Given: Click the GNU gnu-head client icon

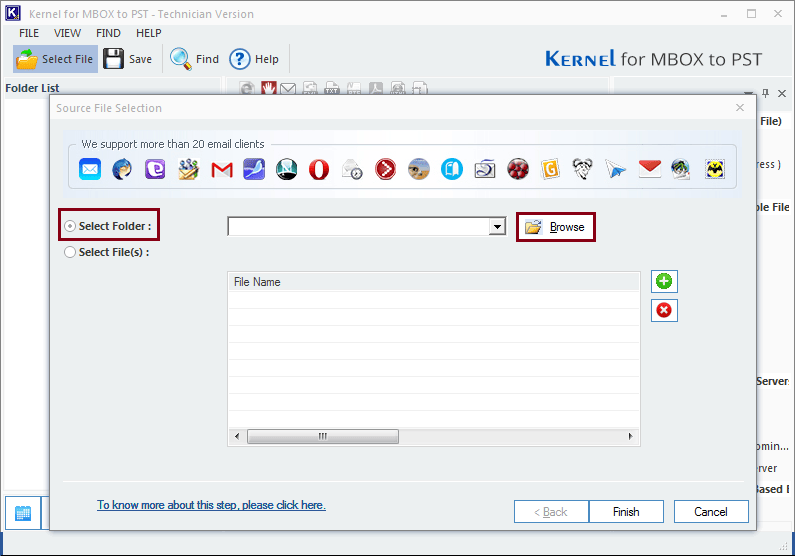Looking at the screenshot, I should 583,169.
